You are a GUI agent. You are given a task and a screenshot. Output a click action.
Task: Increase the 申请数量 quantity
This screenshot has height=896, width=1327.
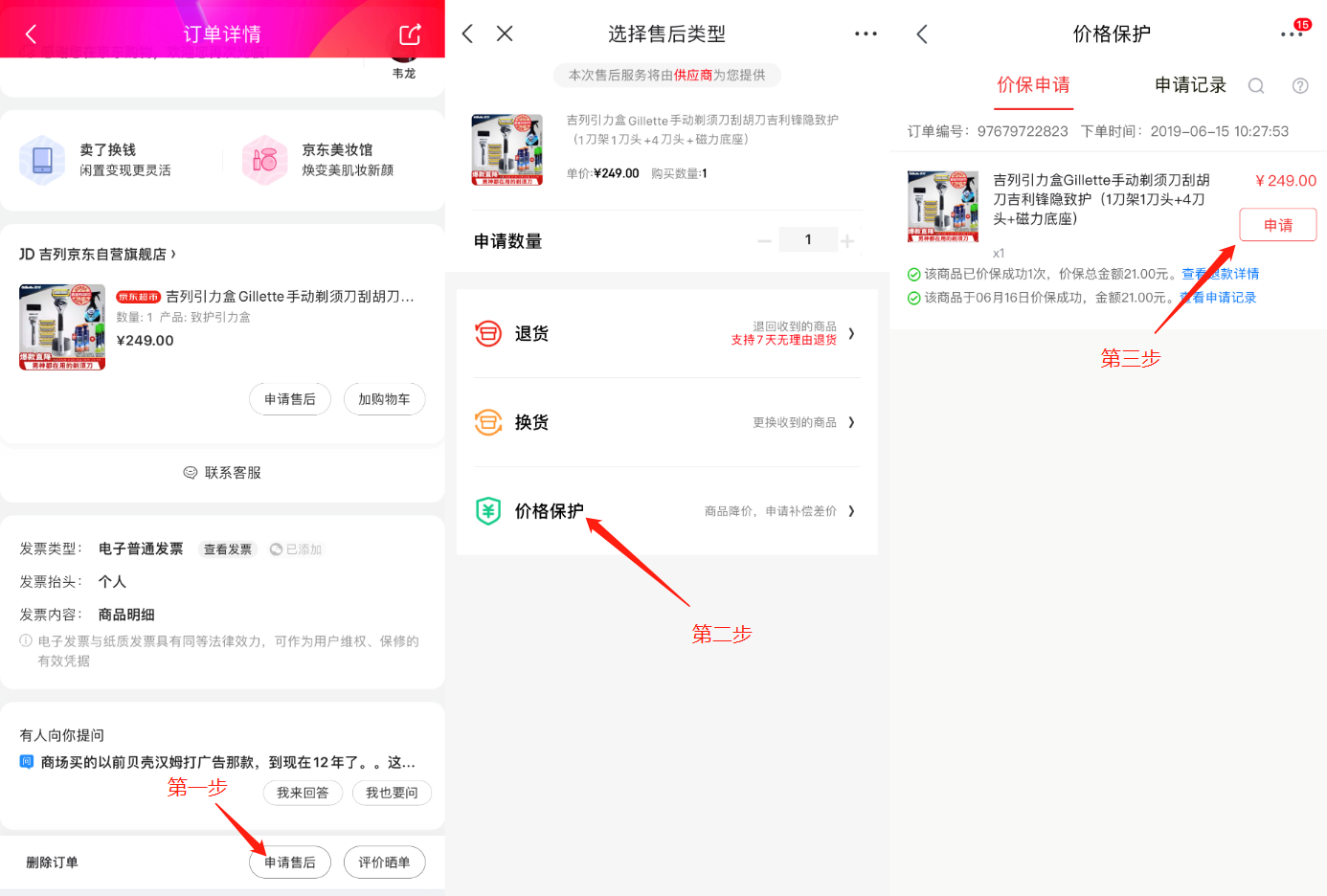[x=847, y=241]
